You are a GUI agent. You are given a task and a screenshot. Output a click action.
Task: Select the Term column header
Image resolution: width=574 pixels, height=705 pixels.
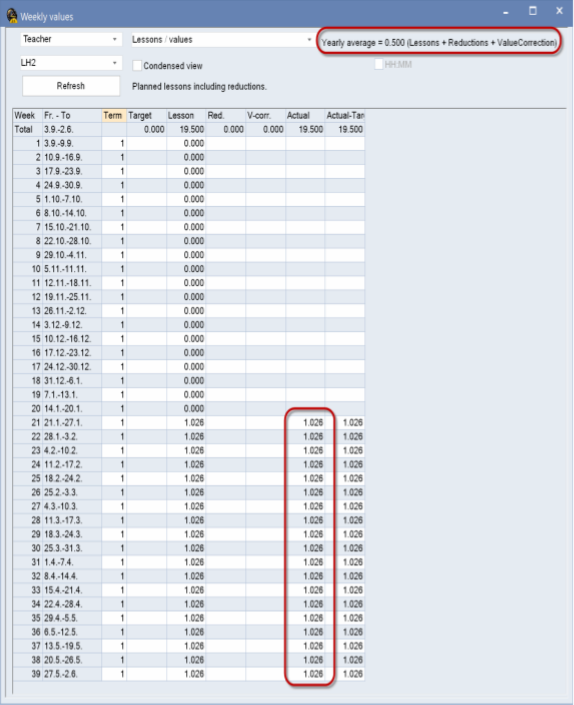[x=114, y=116]
